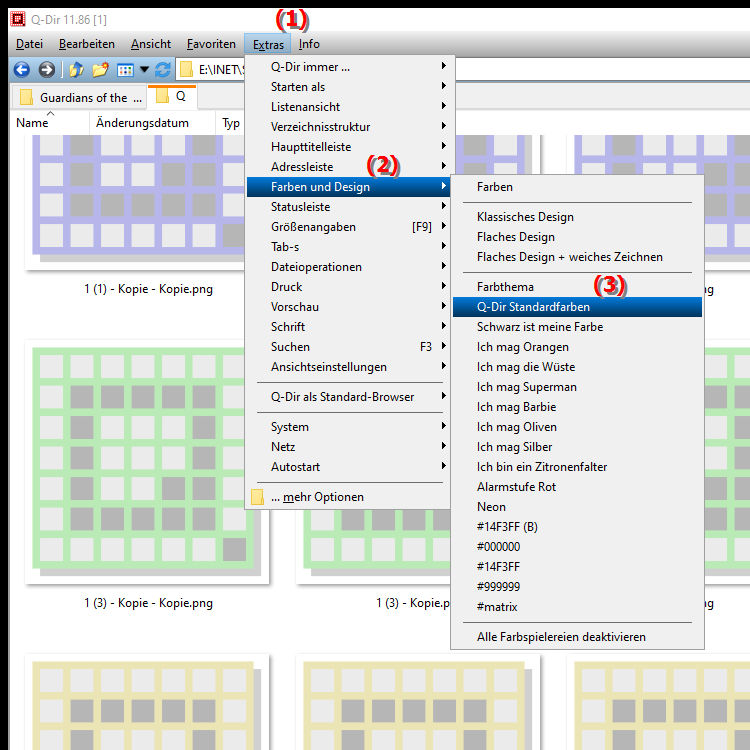
Task: Choose Ich mag Superman theme
Action: 577,387
